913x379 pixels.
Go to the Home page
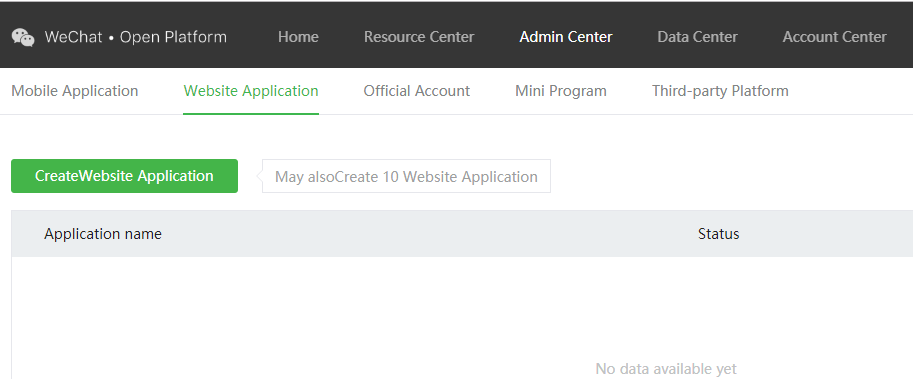tap(298, 37)
